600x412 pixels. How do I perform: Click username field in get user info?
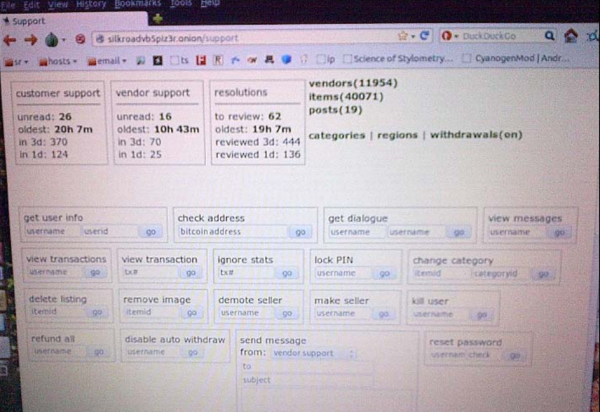[x=52, y=231]
